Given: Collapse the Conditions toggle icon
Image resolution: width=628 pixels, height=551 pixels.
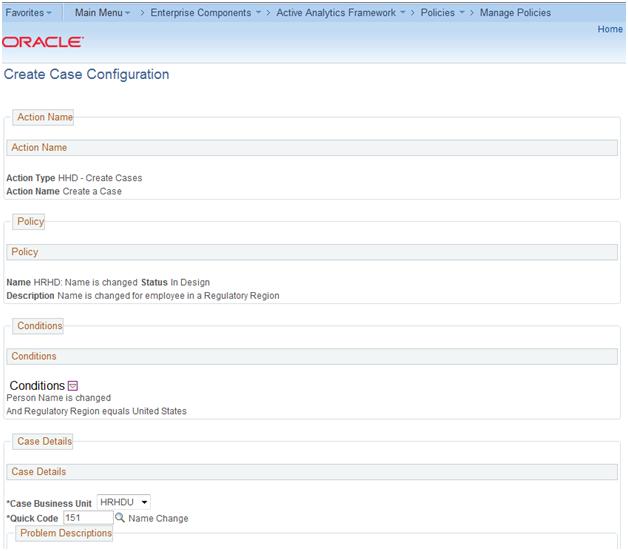Looking at the screenshot, I should tap(73, 386).
